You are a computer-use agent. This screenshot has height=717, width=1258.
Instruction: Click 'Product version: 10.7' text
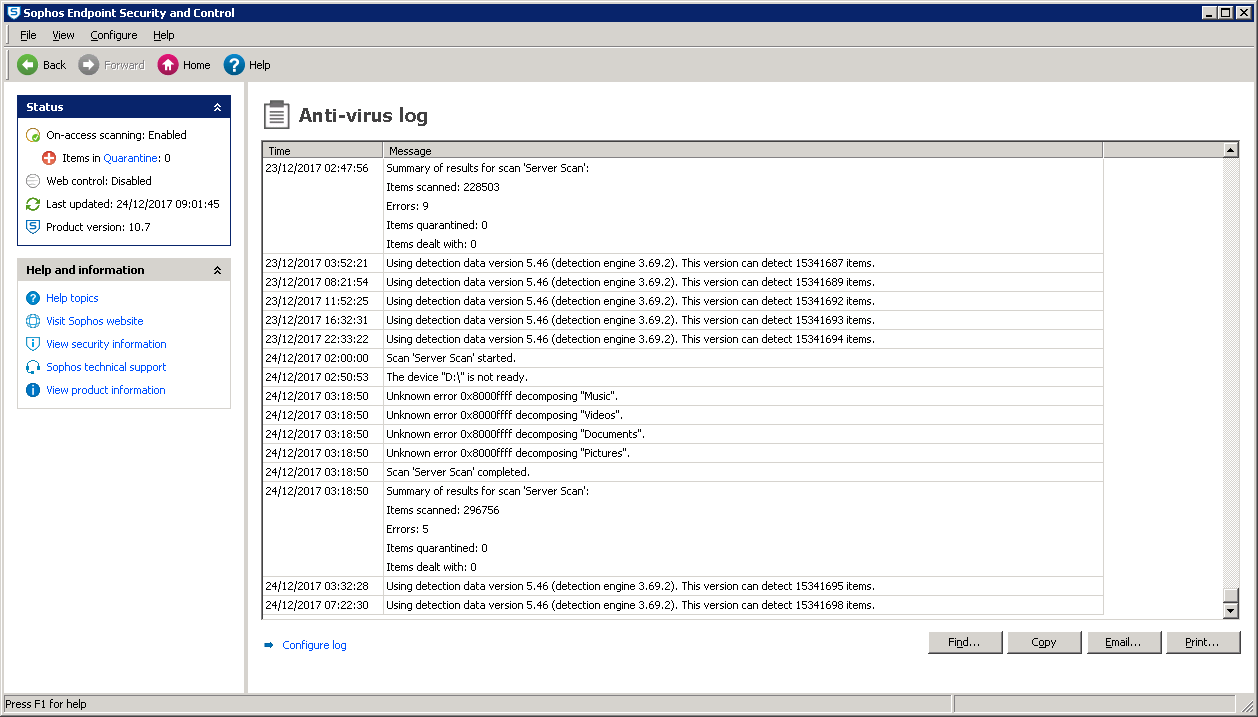pos(98,227)
